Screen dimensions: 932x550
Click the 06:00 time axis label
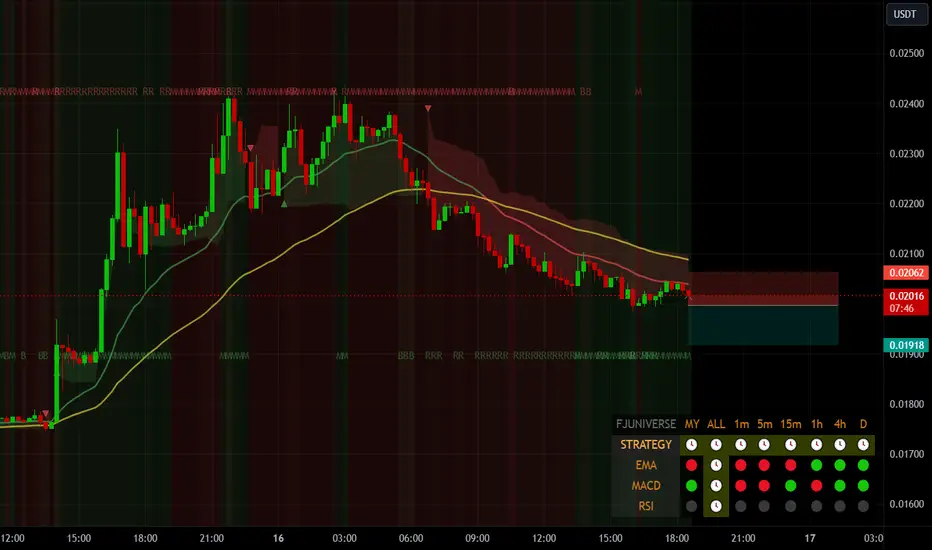tap(411, 539)
